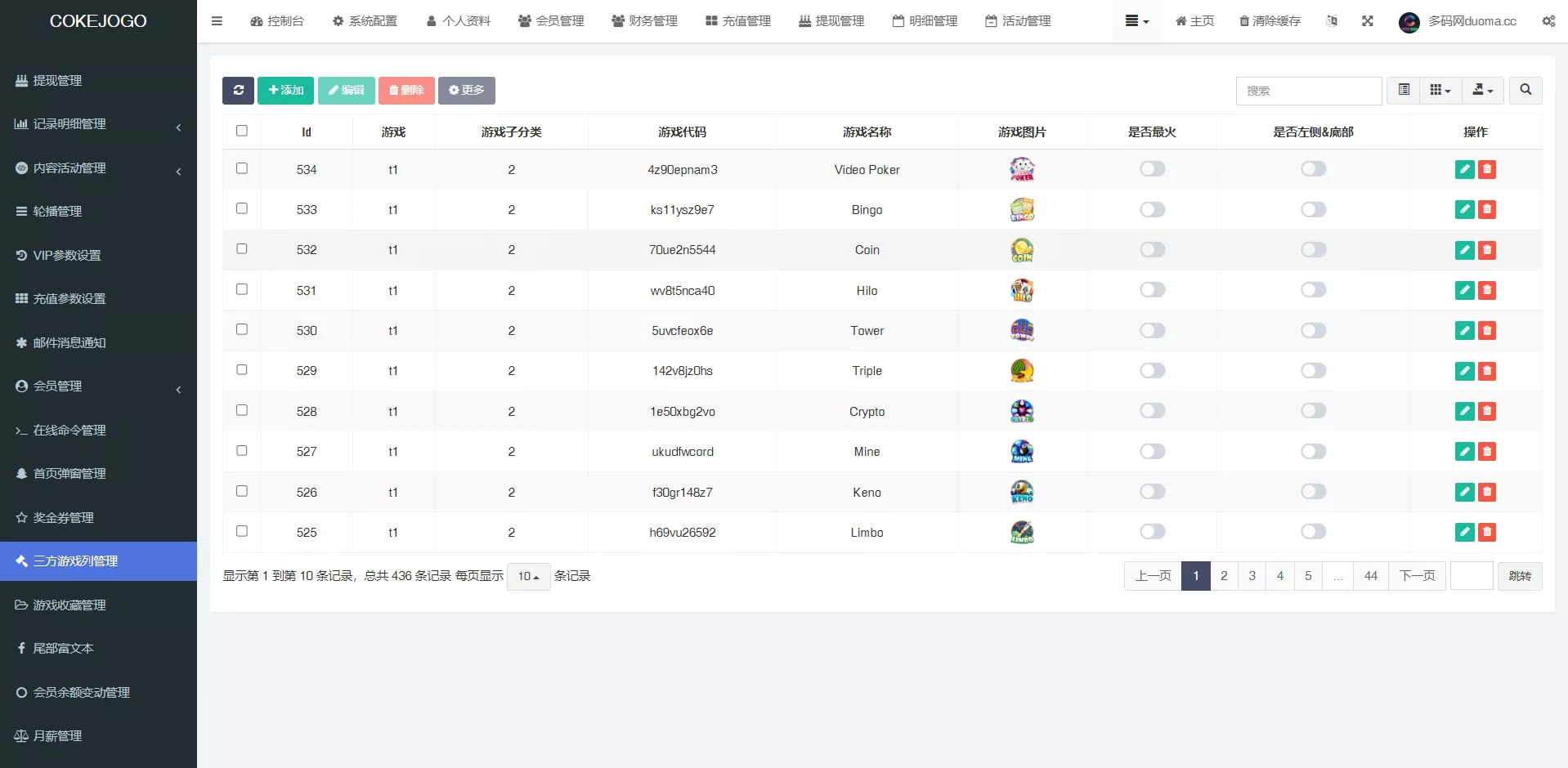
Task: Select all rows with header checkbox
Action: point(241,130)
